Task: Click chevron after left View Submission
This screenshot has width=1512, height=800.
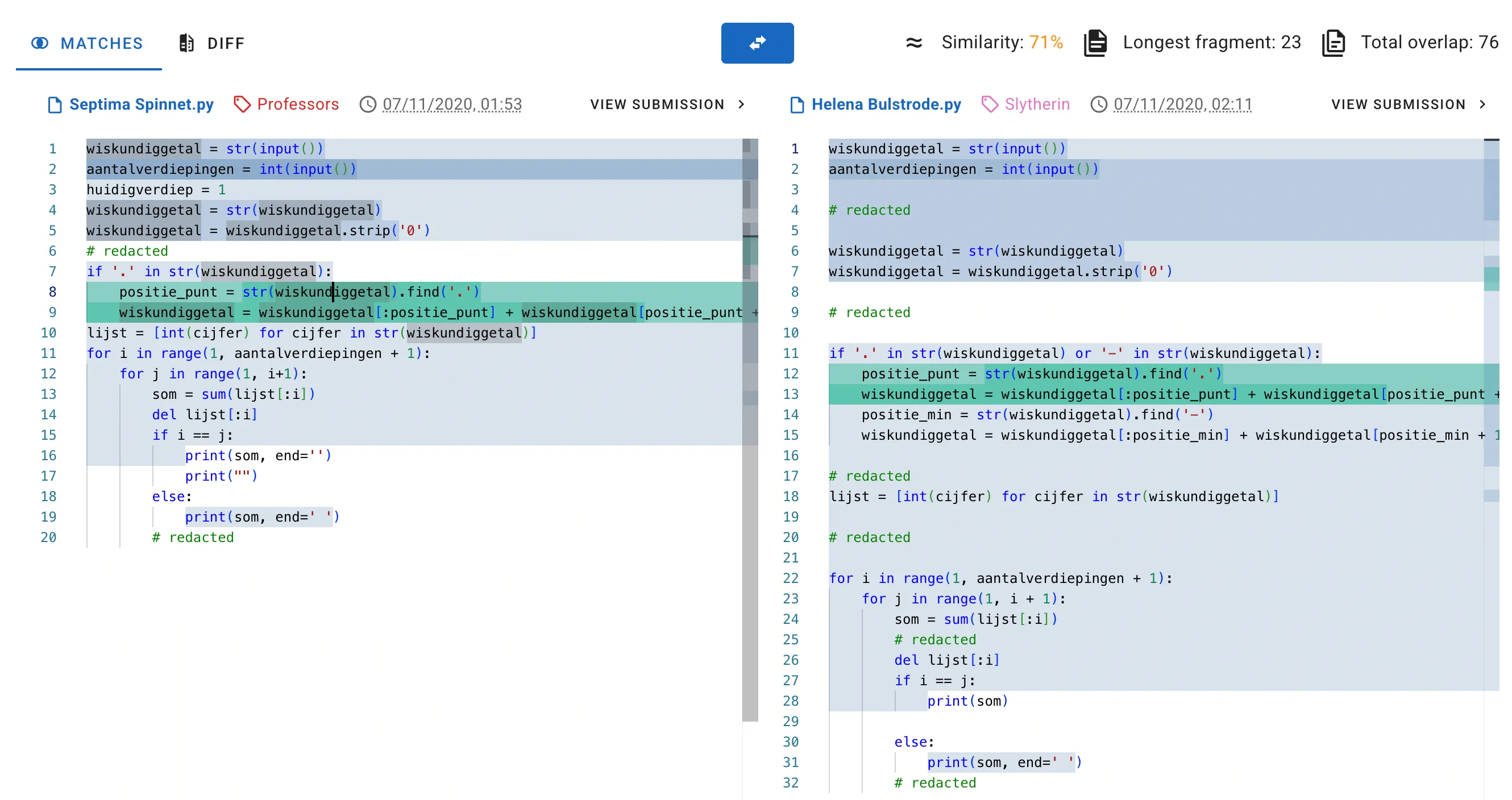Action: (741, 105)
